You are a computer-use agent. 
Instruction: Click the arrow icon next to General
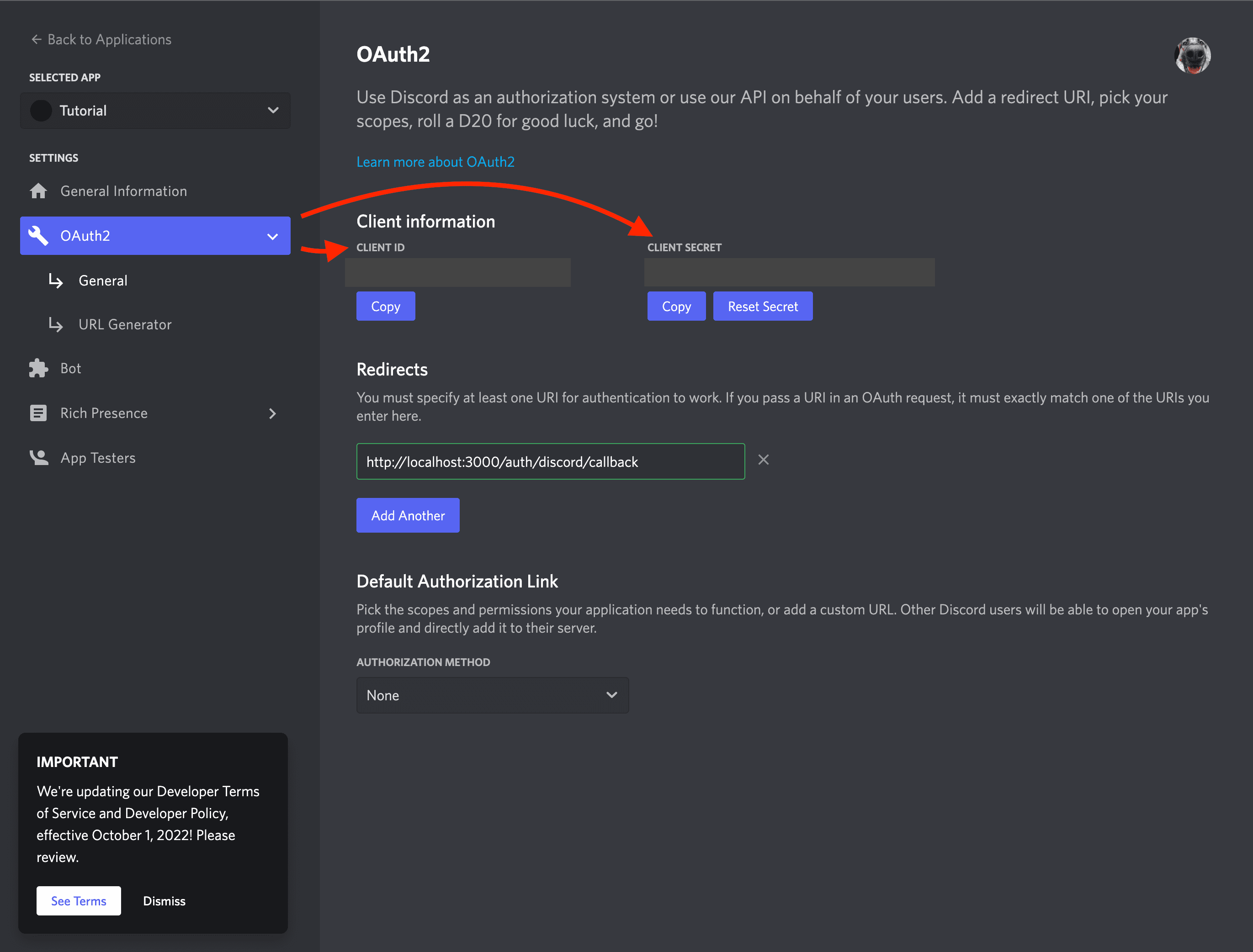56,280
